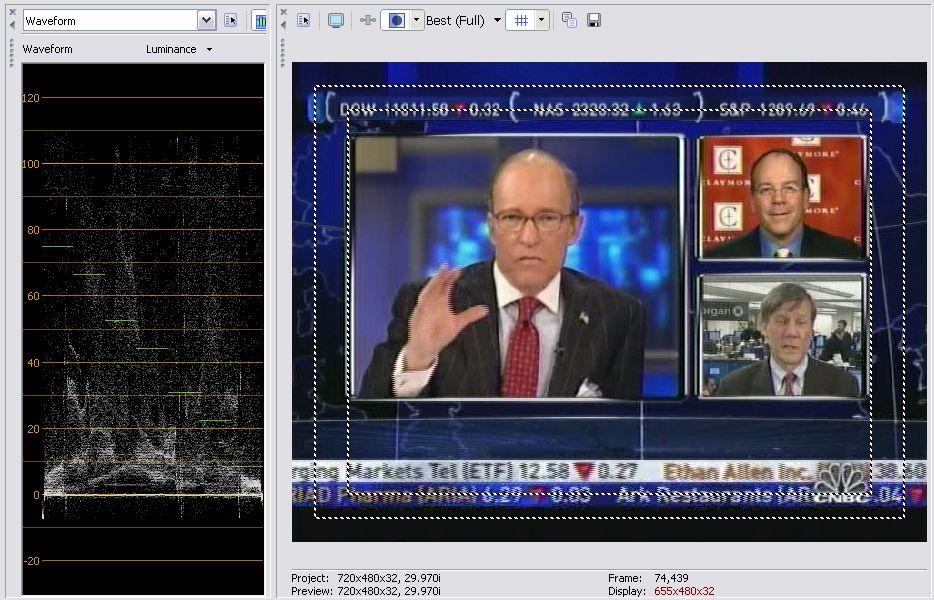
Task: Toggle the overlays grid button
Action: tap(521, 20)
